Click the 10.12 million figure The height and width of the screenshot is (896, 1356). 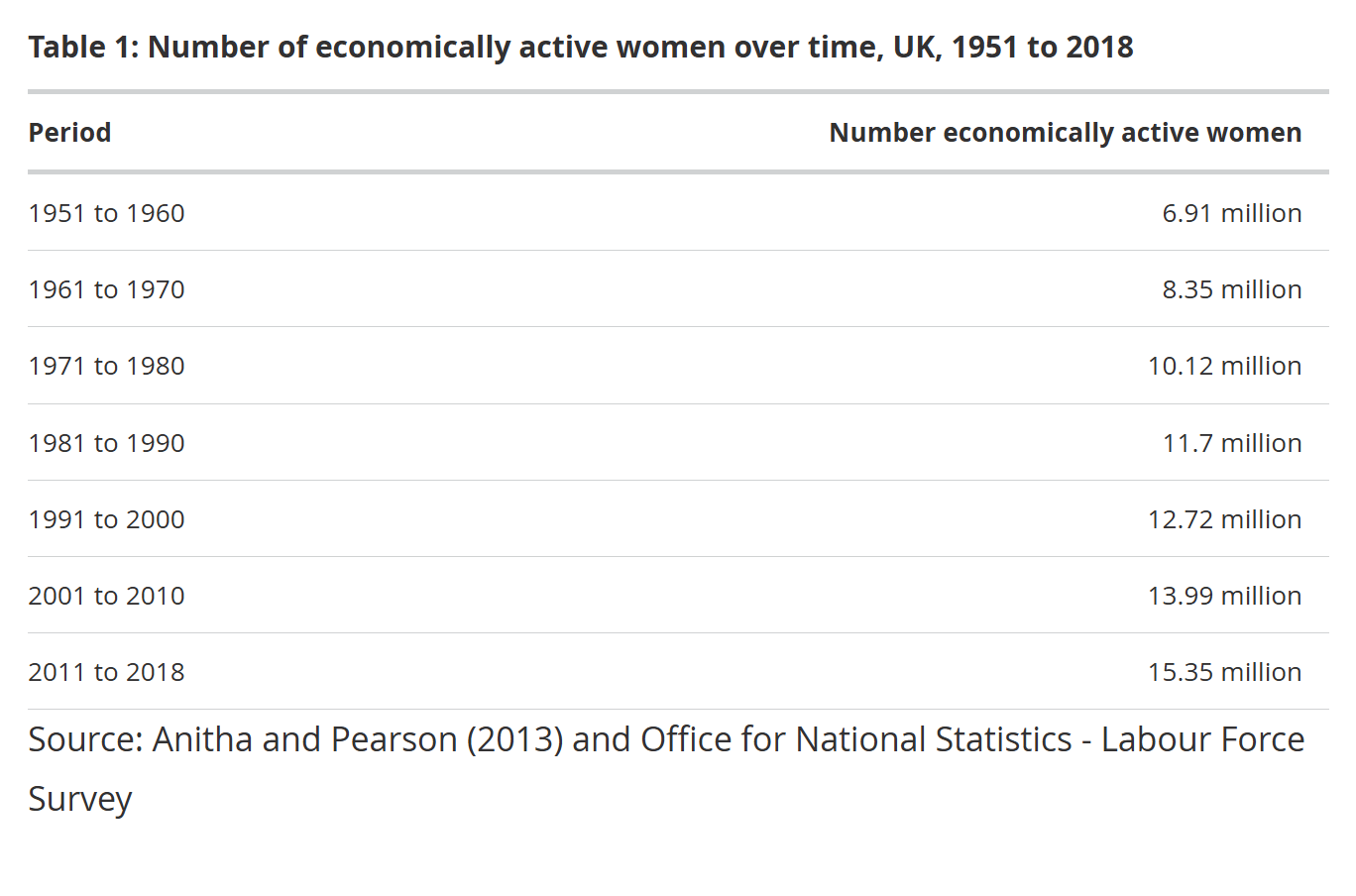pyautogui.click(x=1225, y=366)
